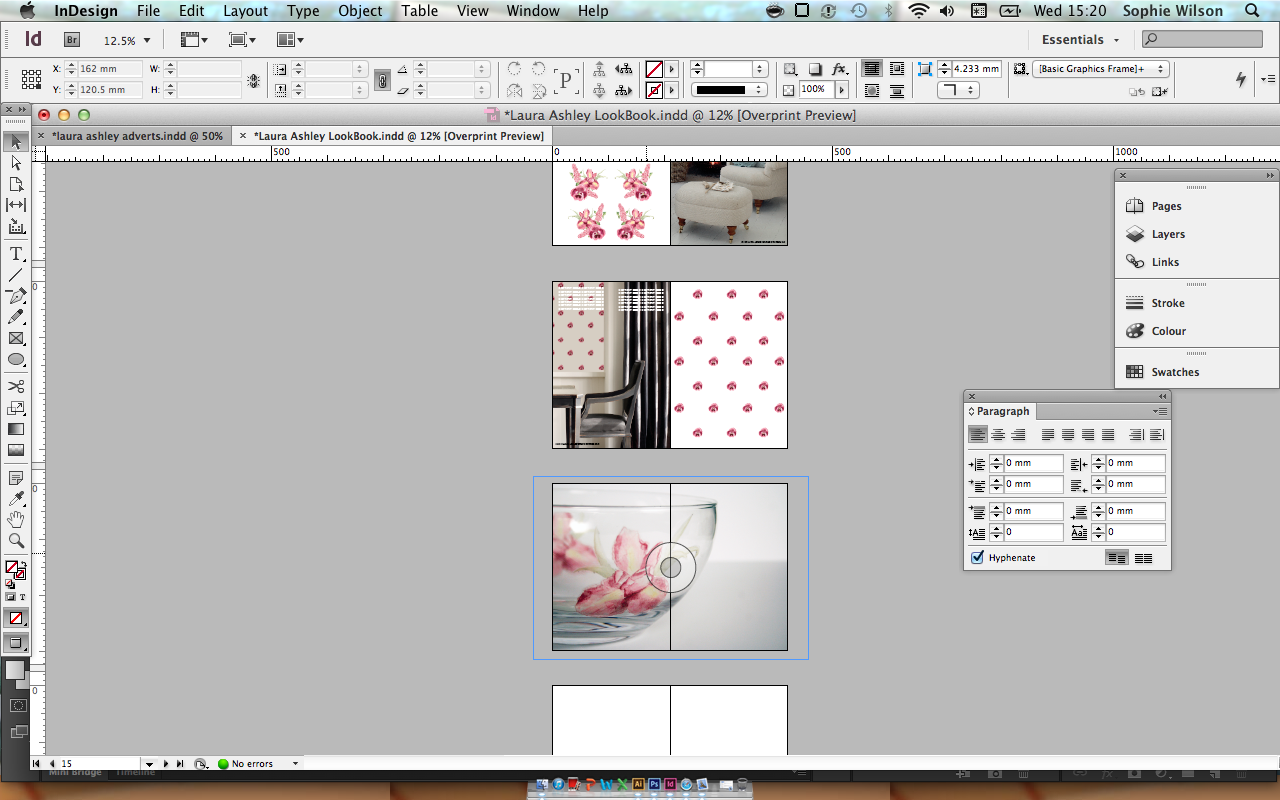This screenshot has width=1280, height=800.
Task: Select the Pen tool
Action: pyautogui.click(x=16, y=296)
